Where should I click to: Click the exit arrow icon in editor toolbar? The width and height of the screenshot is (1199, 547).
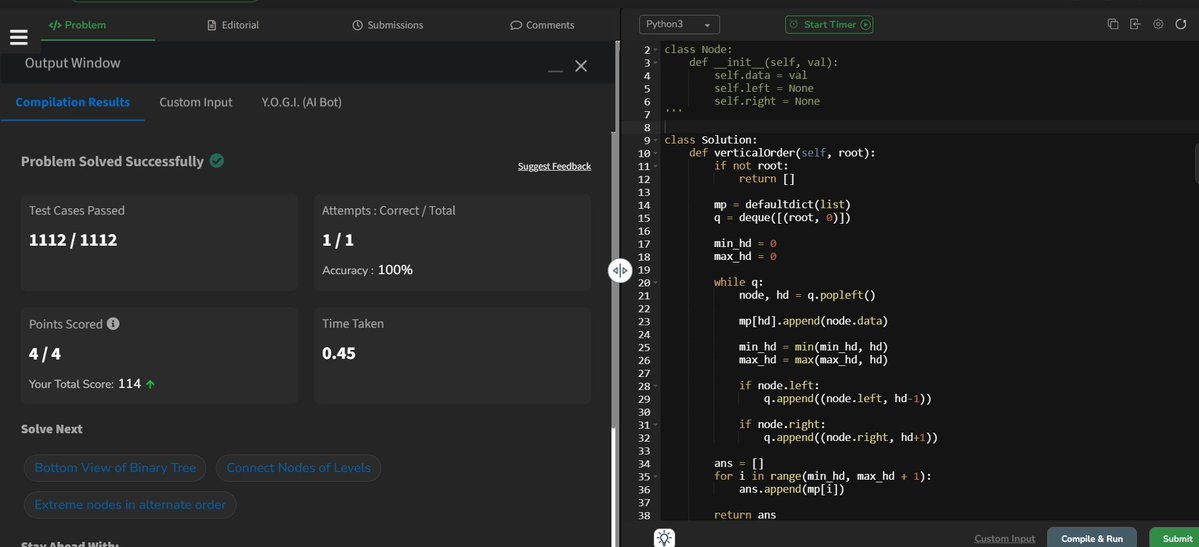point(1135,24)
